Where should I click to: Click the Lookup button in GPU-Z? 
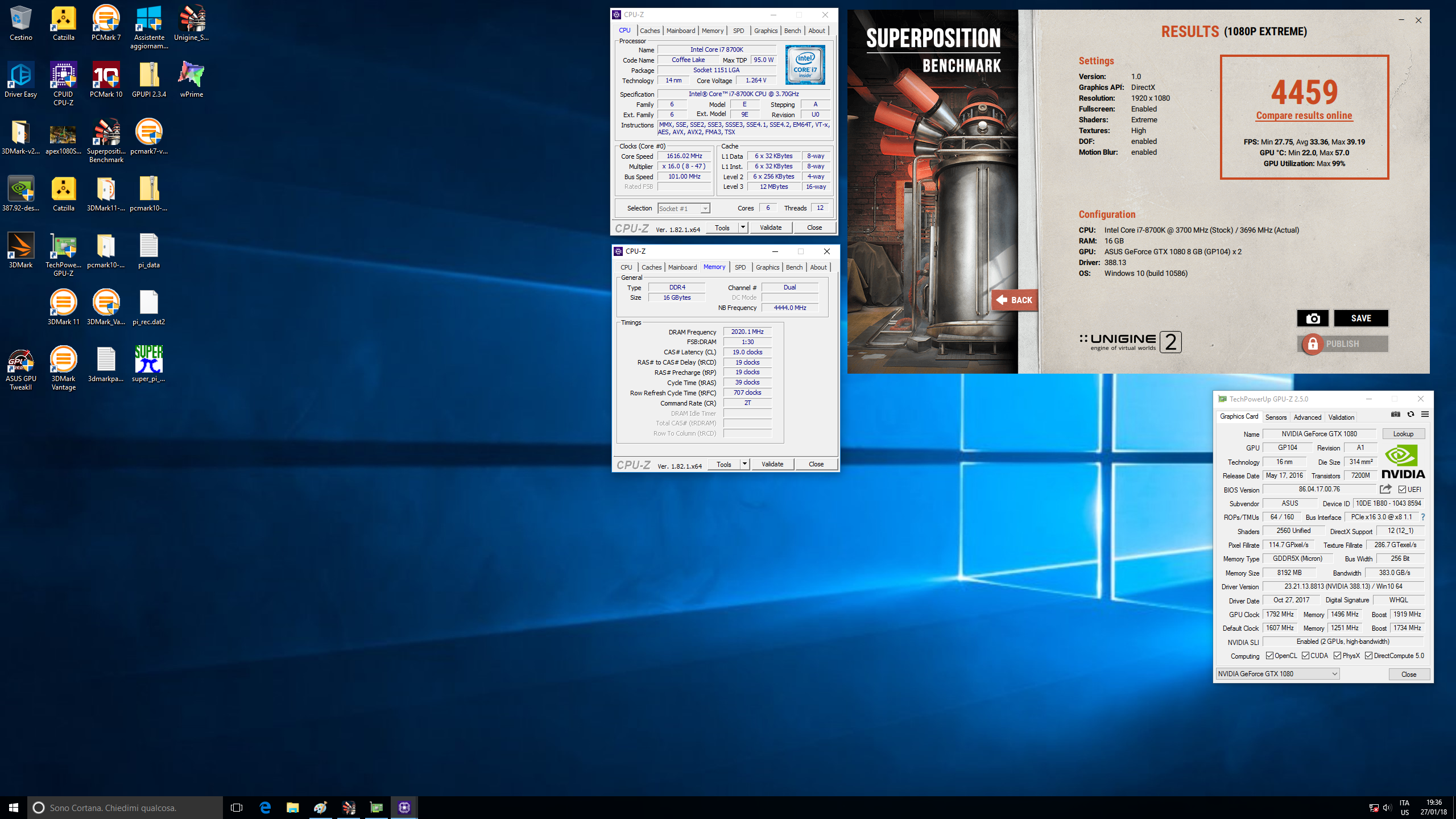coord(1403,433)
